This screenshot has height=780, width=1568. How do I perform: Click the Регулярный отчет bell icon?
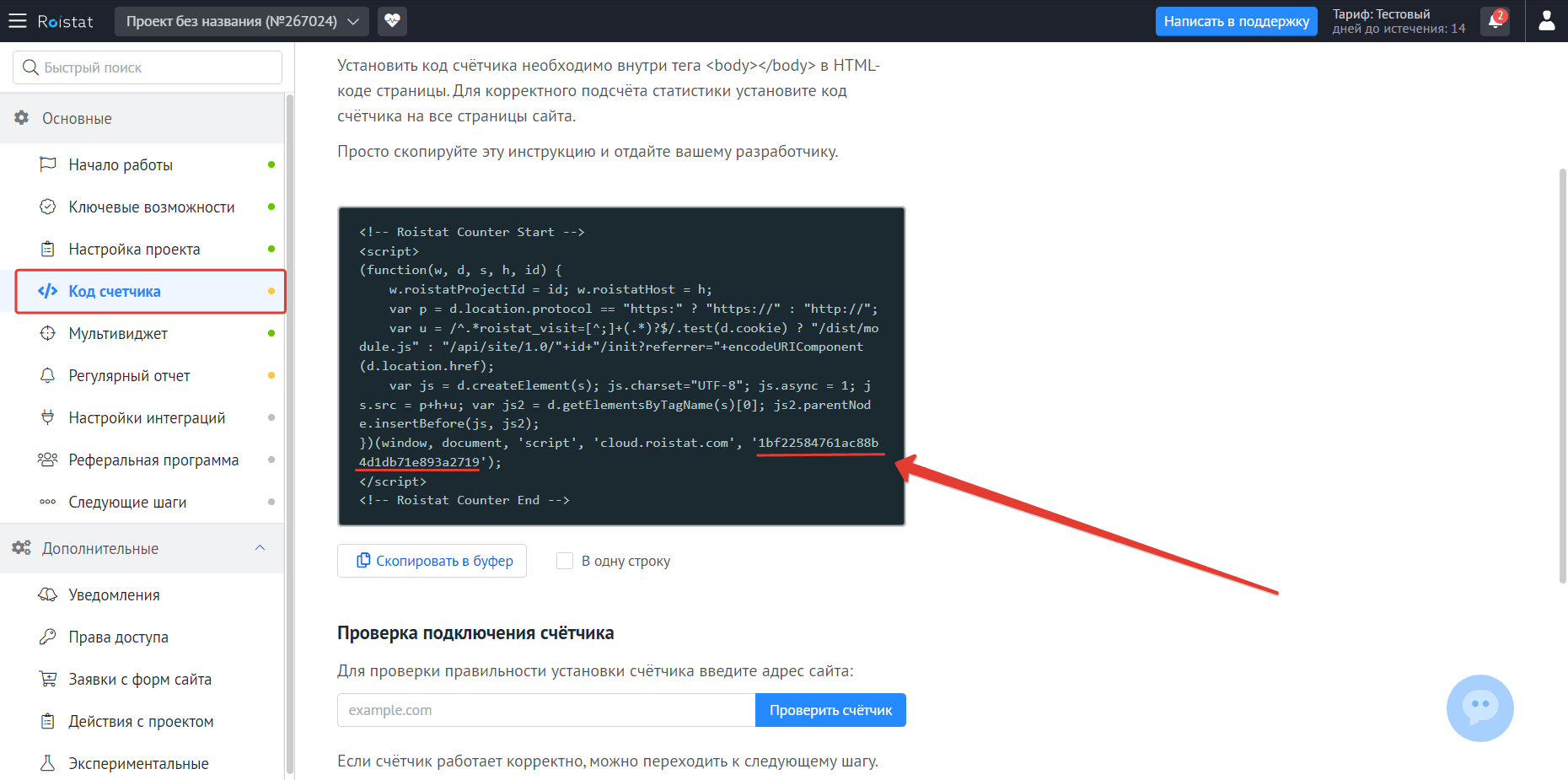point(48,375)
